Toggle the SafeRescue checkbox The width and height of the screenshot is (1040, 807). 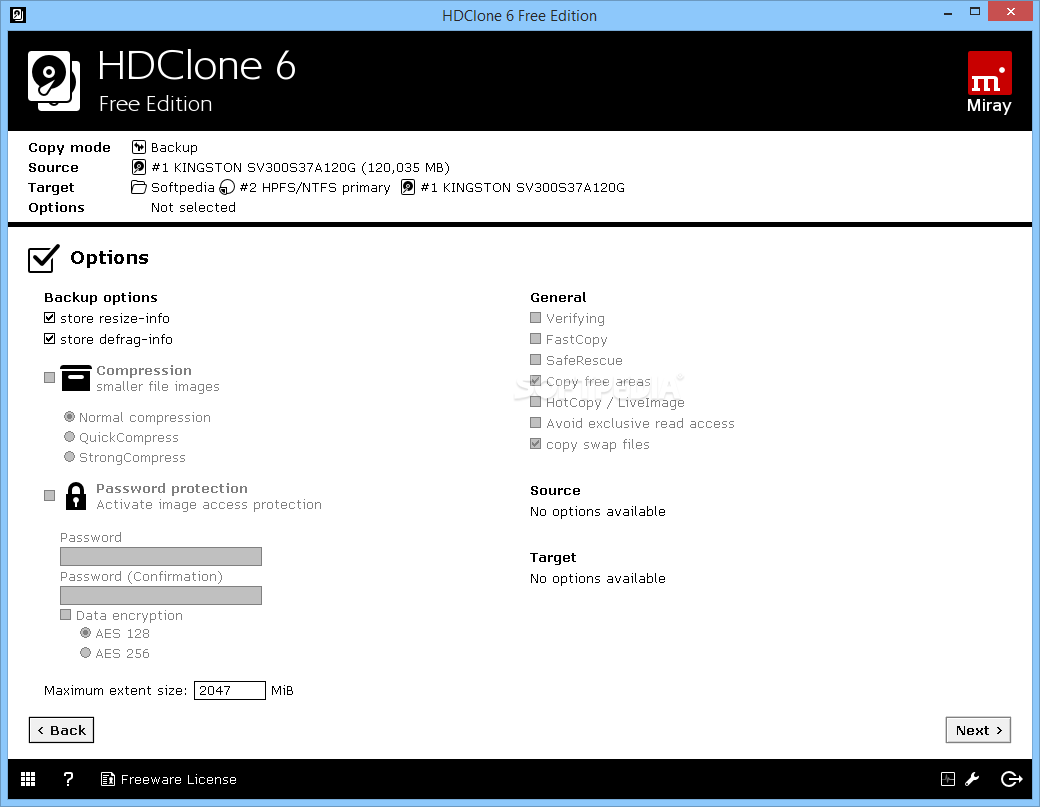tap(536, 359)
